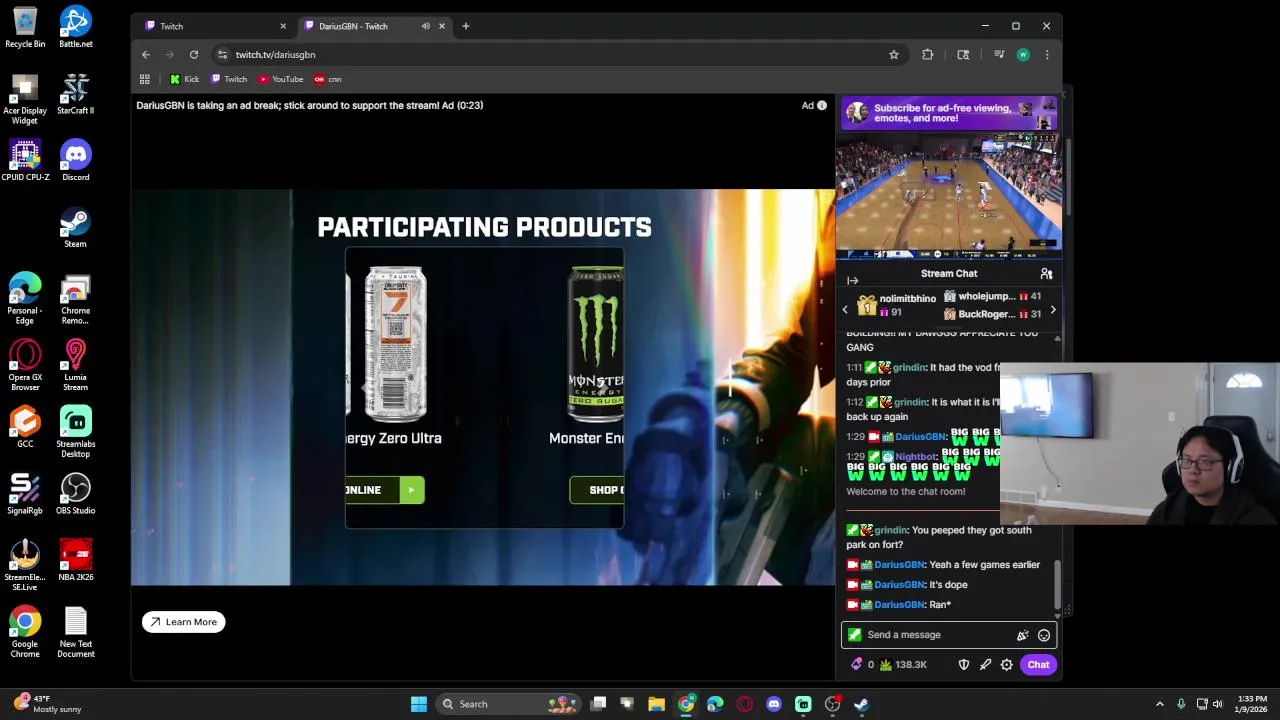Select the Opera GX Browser desktop icon
The width and height of the screenshot is (1280, 720).
(x=25, y=366)
